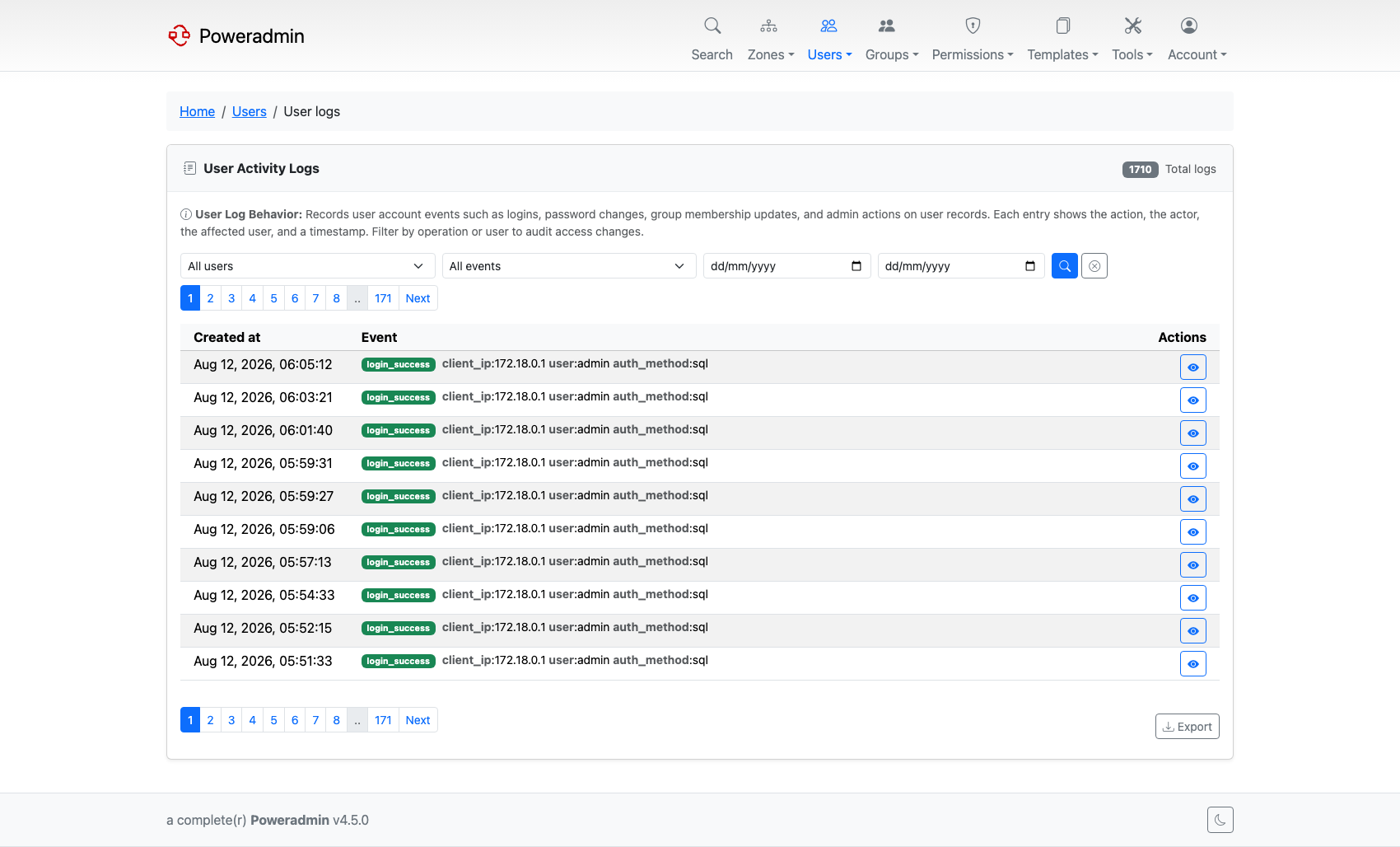The width and height of the screenshot is (1400, 847).
Task: Click the login_success badge in the 06:05:12 row
Action: tap(399, 364)
